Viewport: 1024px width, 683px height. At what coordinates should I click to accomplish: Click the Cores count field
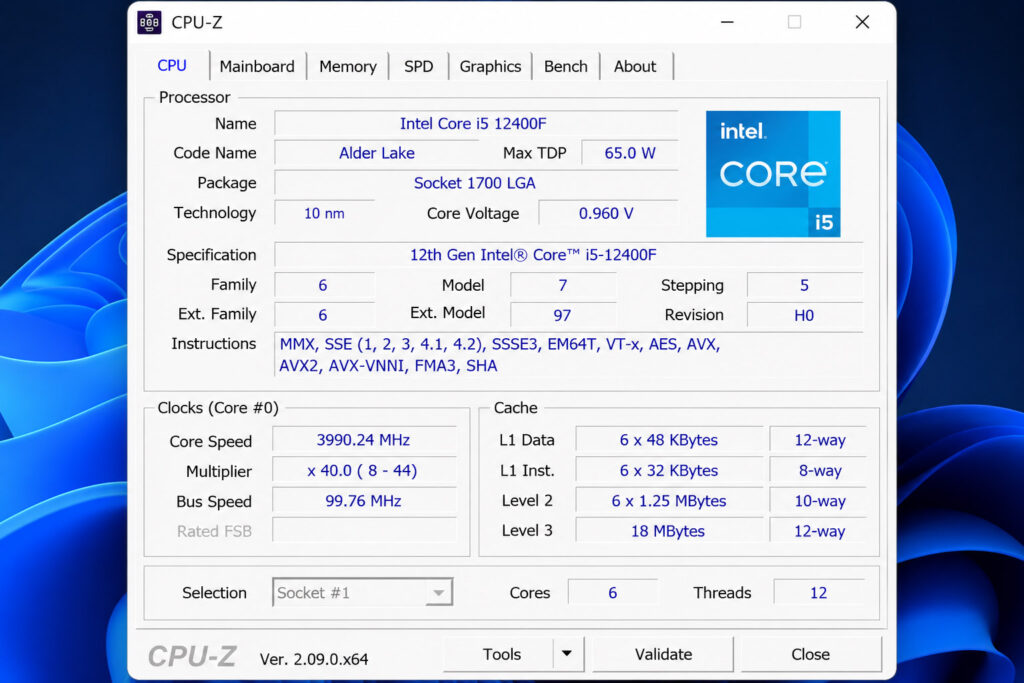613,592
